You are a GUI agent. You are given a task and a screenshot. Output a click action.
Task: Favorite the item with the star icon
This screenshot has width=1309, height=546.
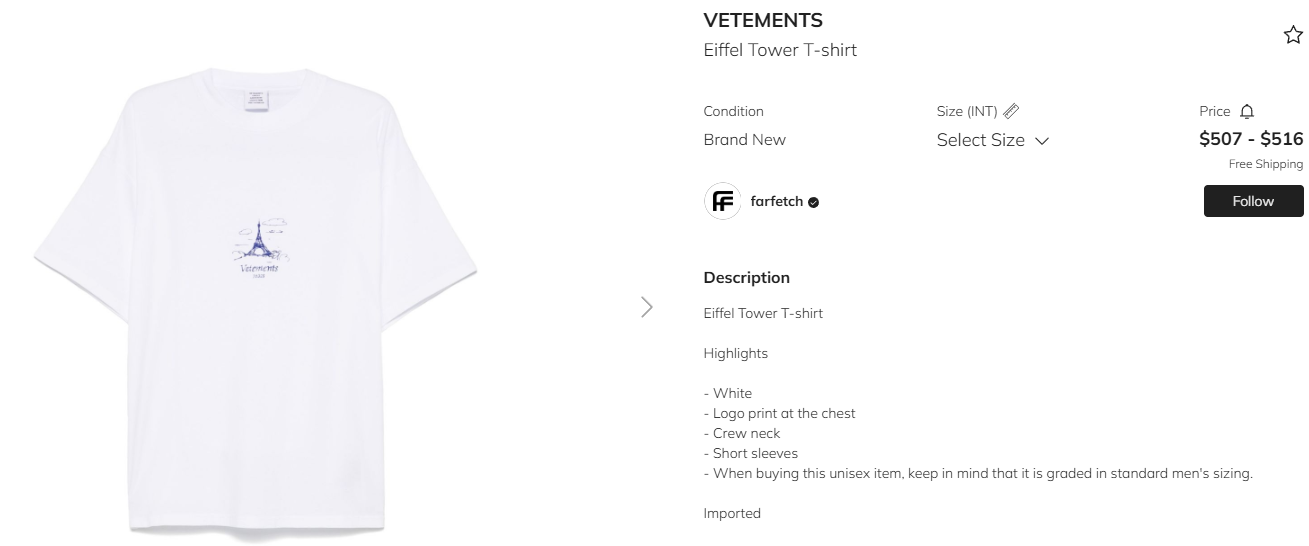[1293, 36]
